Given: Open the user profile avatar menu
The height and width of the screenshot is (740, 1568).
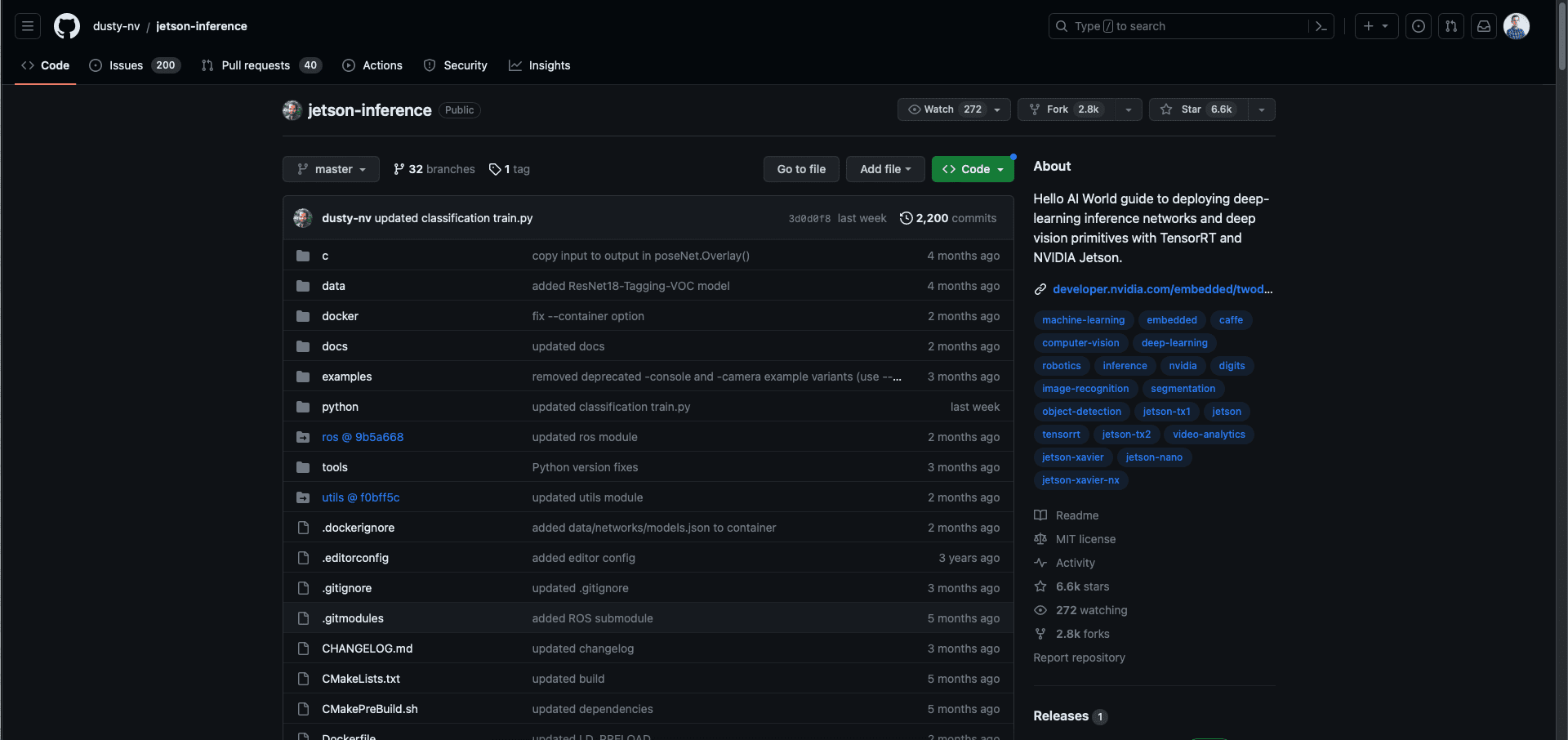Looking at the screenshot, I should pos(1517,26).
